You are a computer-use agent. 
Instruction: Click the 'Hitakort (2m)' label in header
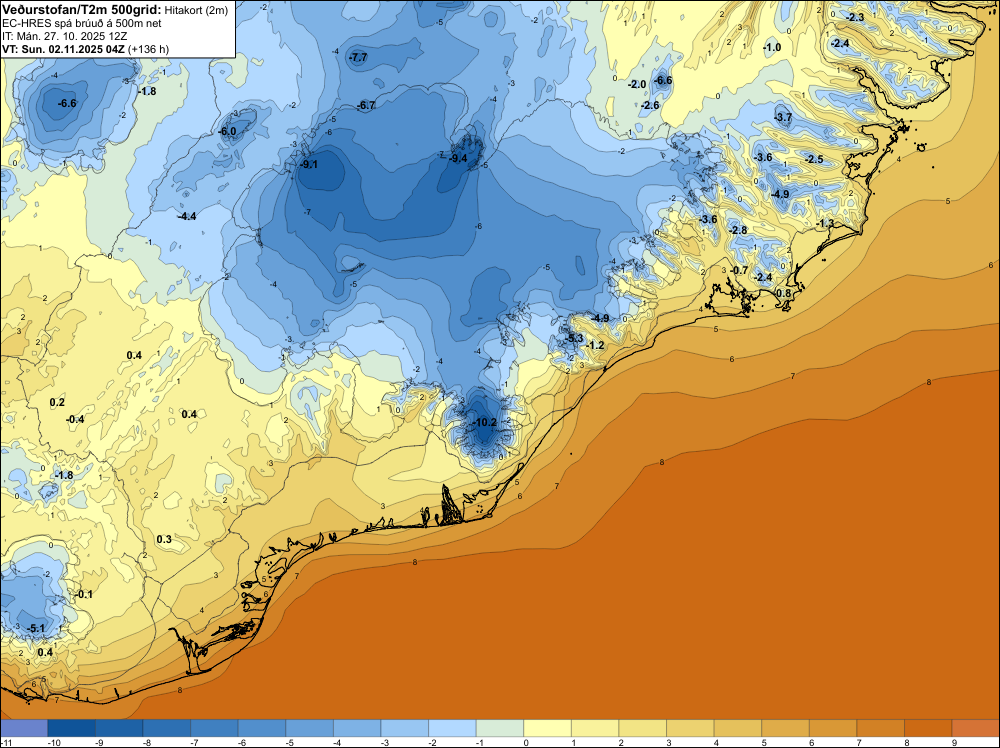pos(196,10)
